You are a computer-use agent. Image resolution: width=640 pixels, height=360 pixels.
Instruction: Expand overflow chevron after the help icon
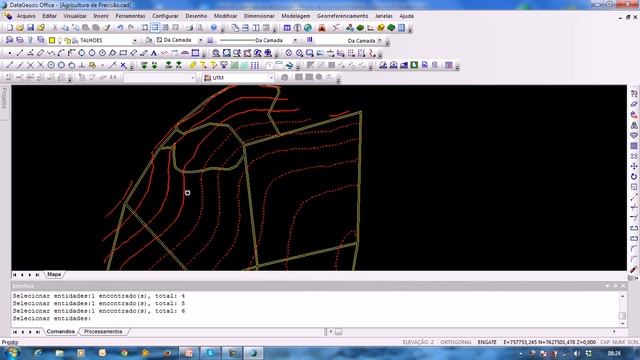[222, 29]
